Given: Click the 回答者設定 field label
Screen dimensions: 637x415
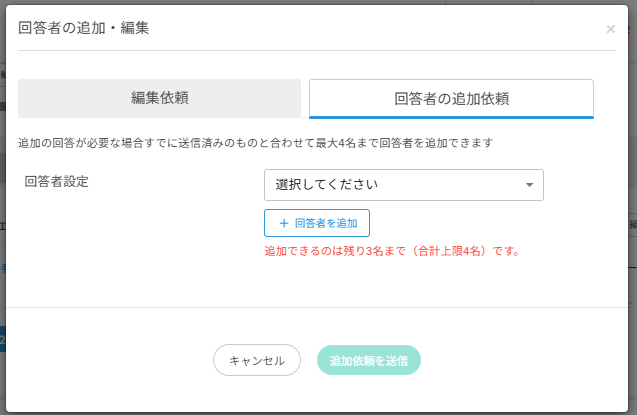Looking at the screenshot, I should pyautogui.click(x=57, y=181).
